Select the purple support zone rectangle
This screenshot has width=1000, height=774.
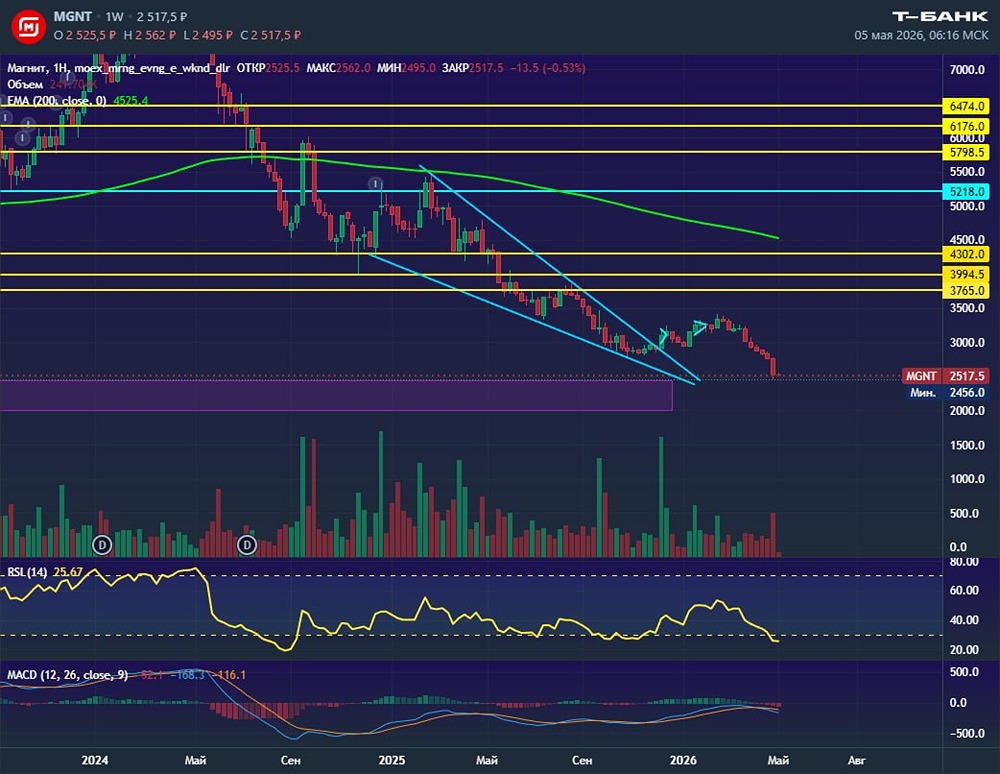click(336, 395)
